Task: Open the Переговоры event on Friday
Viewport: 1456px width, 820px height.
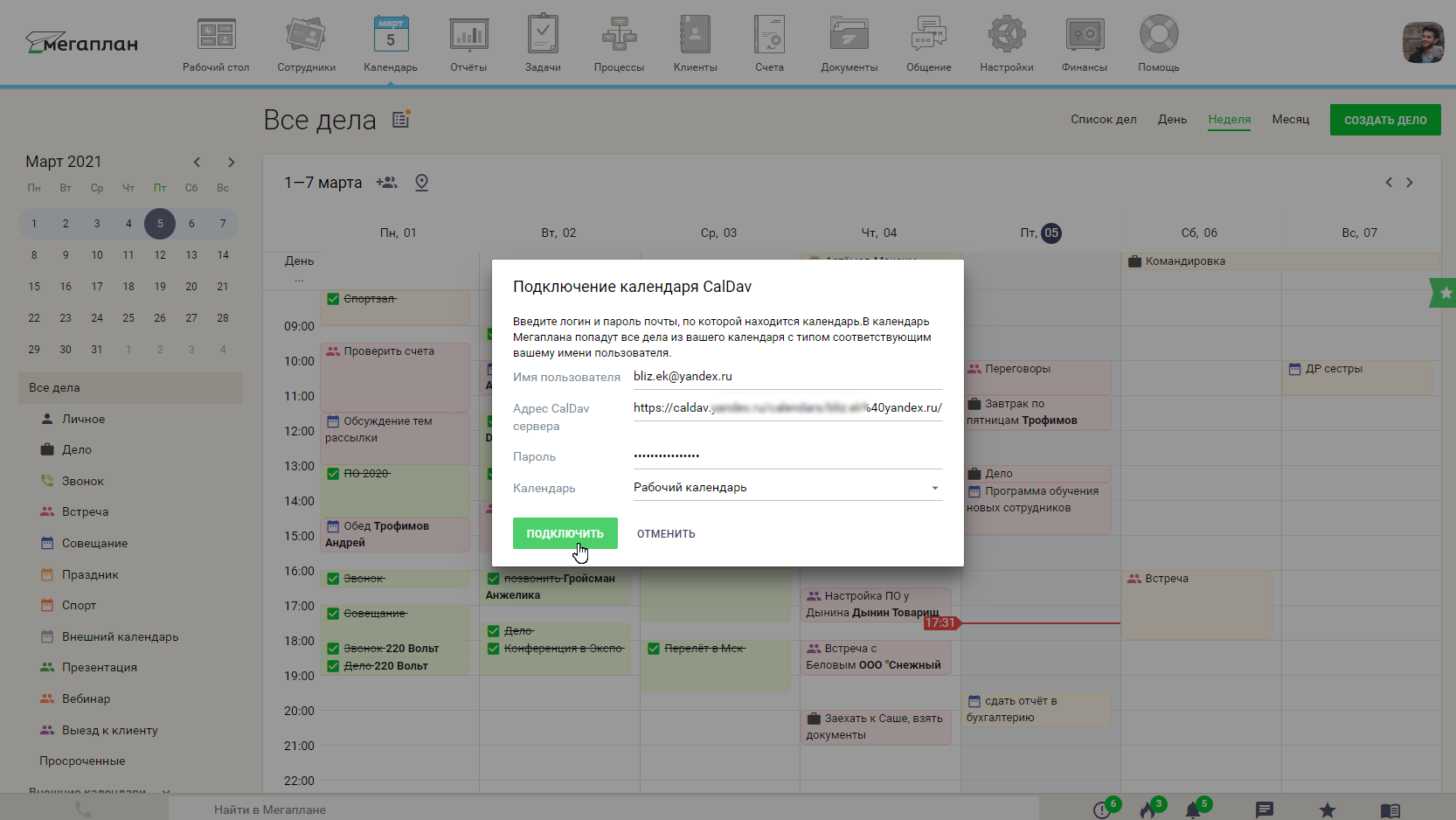Action: pyautogui.click(x=1037, y=377)
